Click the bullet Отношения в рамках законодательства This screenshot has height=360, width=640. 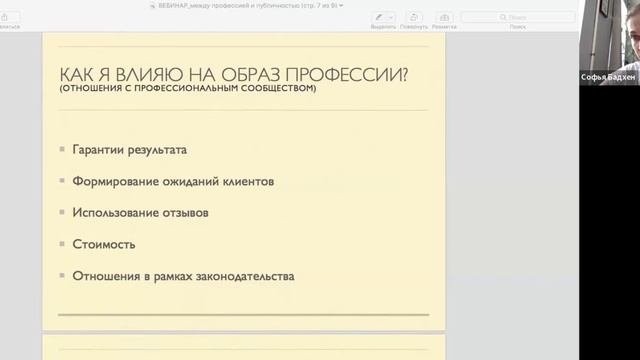click(x=183, y=276)
